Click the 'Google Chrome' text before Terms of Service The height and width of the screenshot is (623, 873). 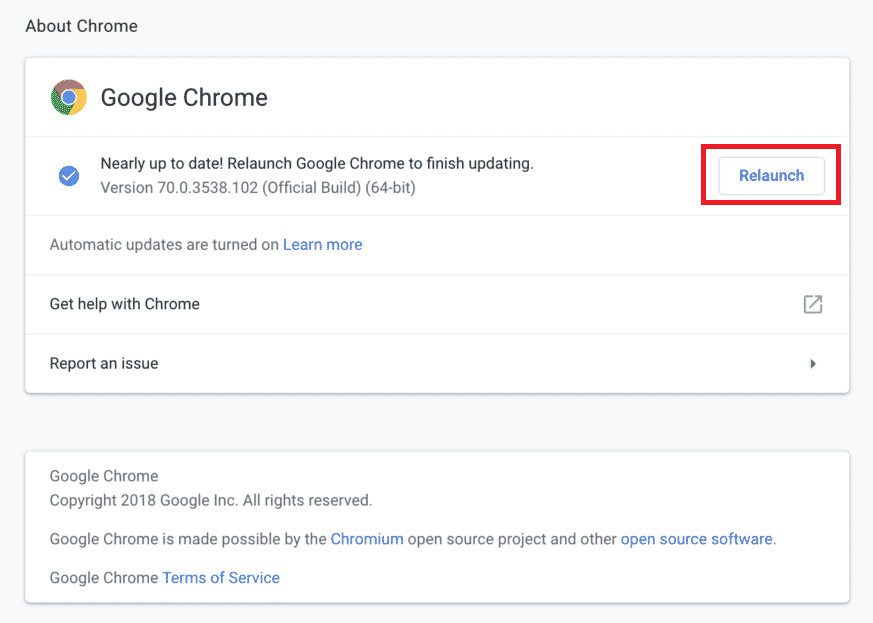coord(104,577)
